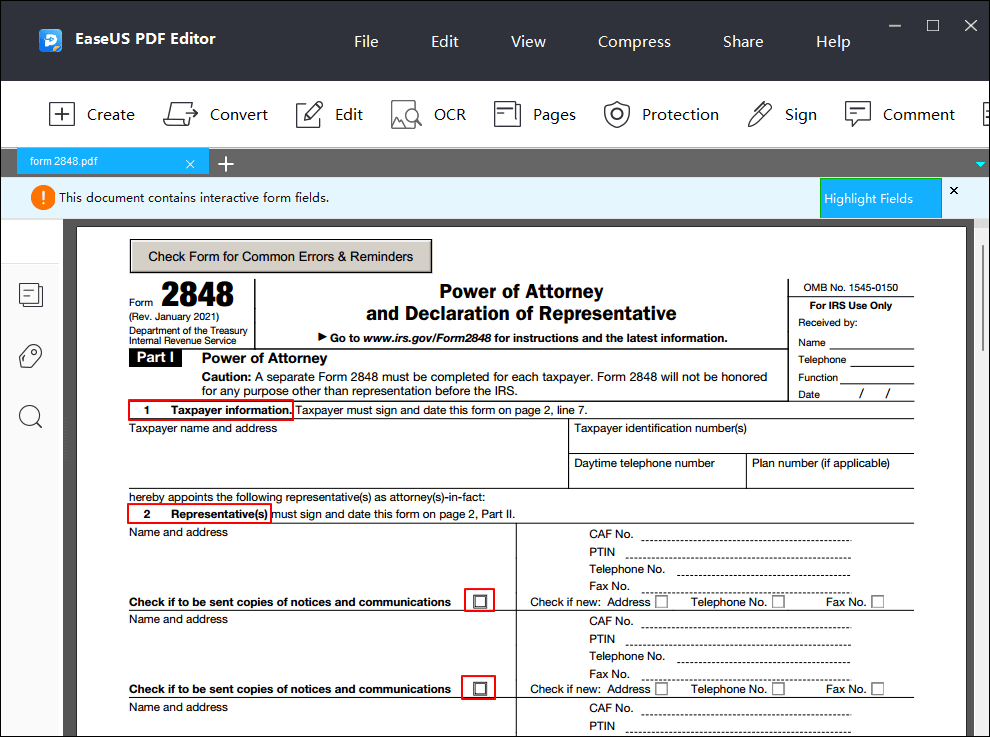Open the search magnifier sidebar icon
Screen dimensions: 990x737
click(31, 417)
